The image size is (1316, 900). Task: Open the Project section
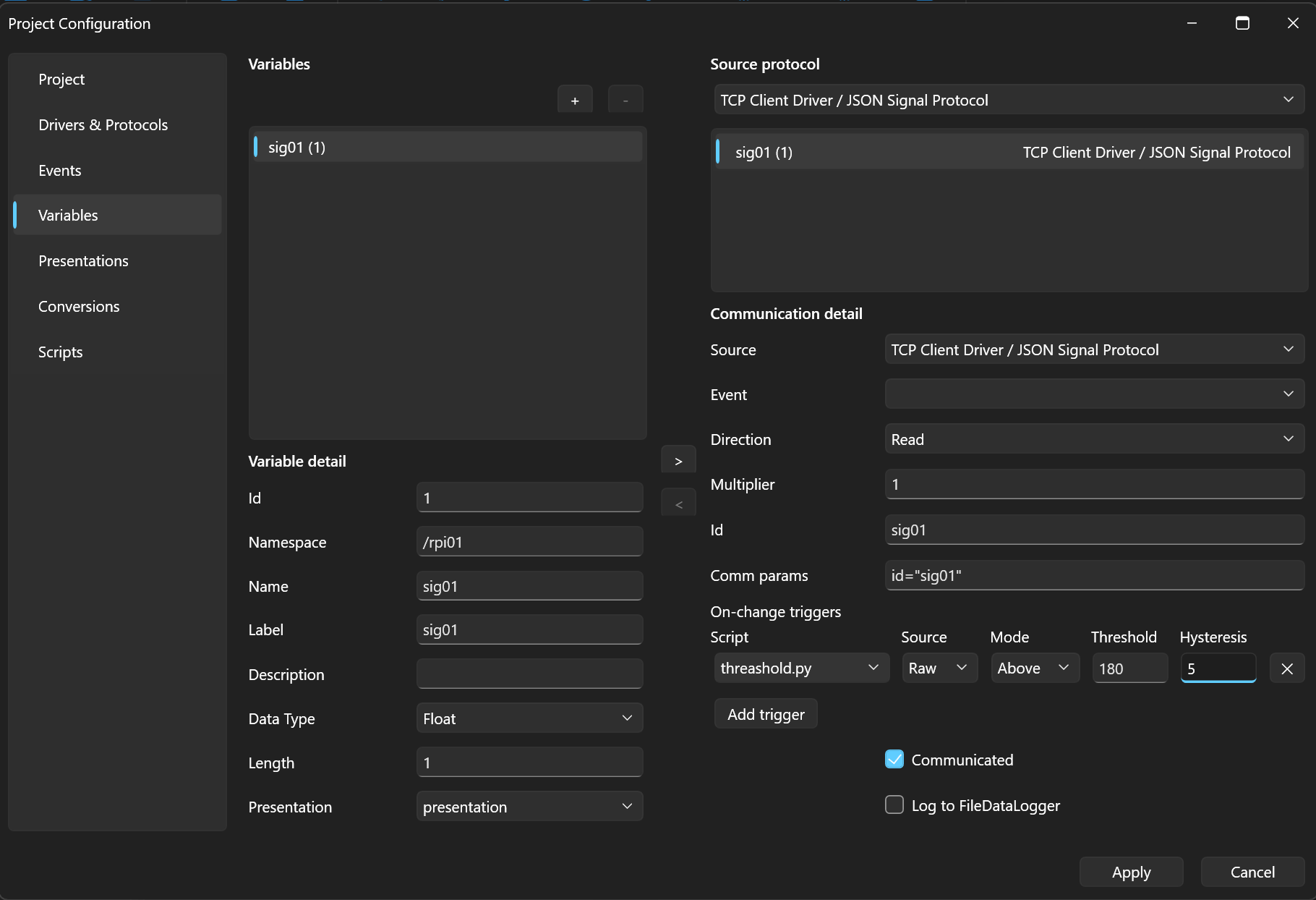point(117,80)
